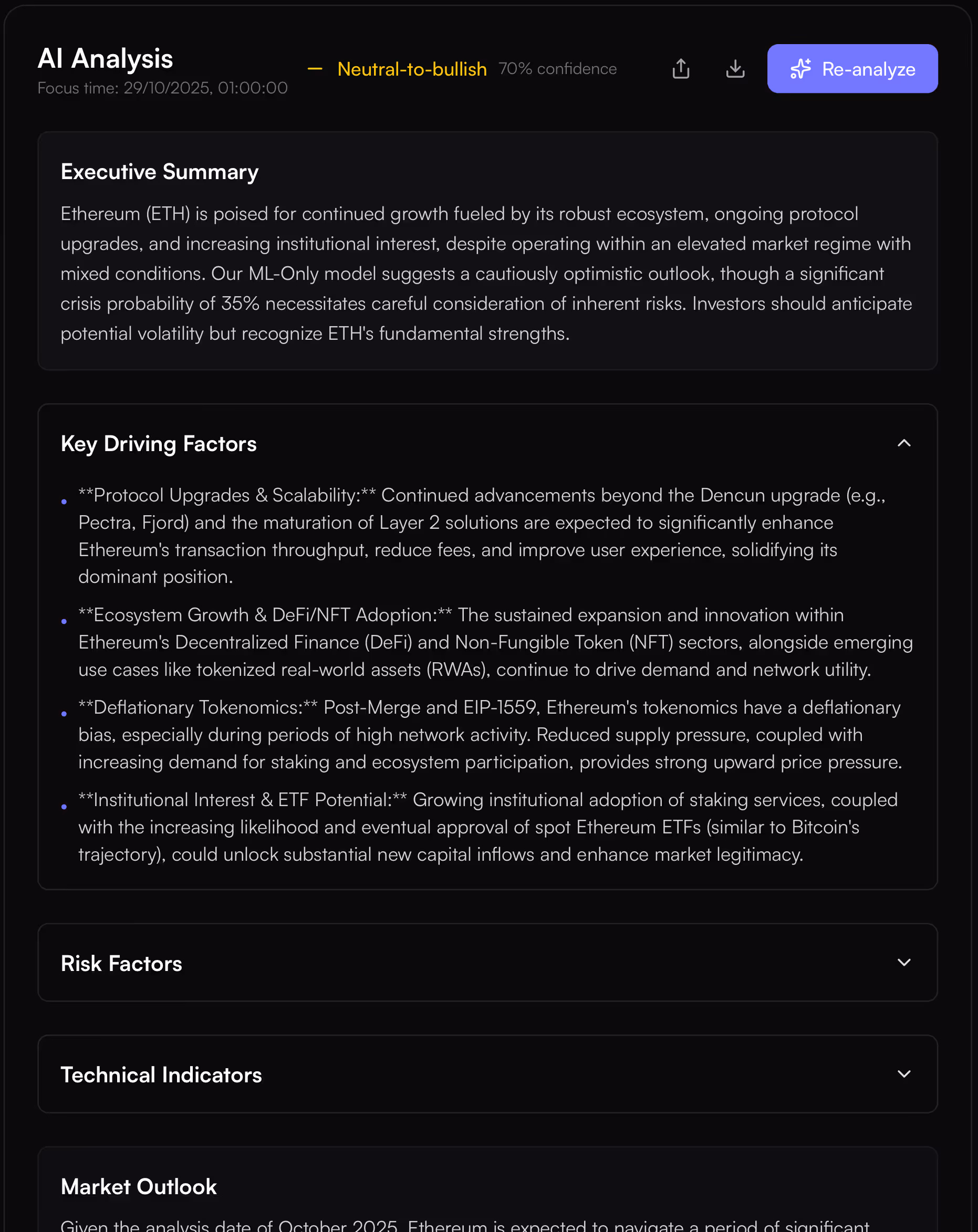
Task: Toggle the Neutral-to-bullish sentiment label
Action: coord(412,69)
